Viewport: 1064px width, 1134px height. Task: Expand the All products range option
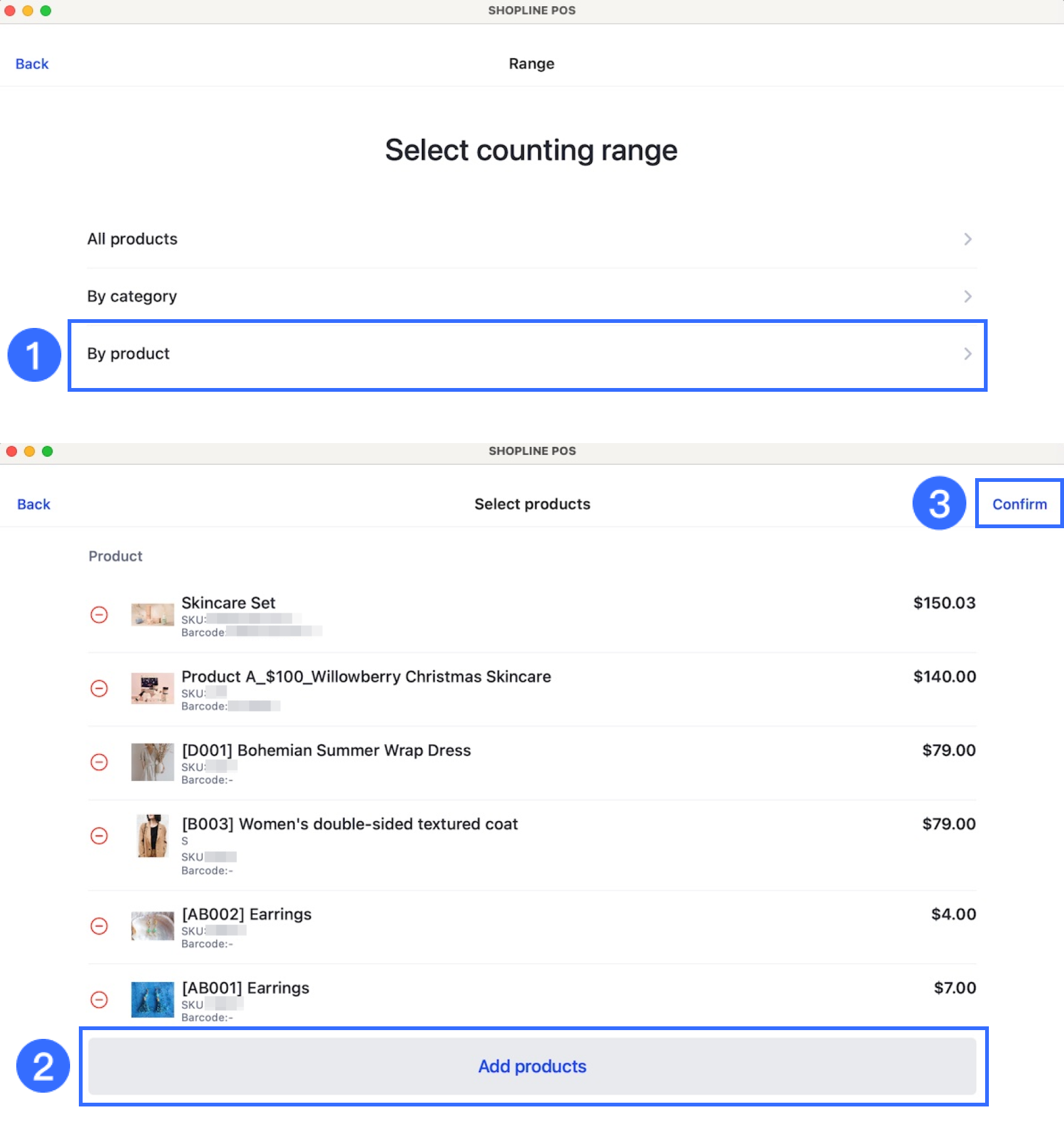tap(968, 239)
